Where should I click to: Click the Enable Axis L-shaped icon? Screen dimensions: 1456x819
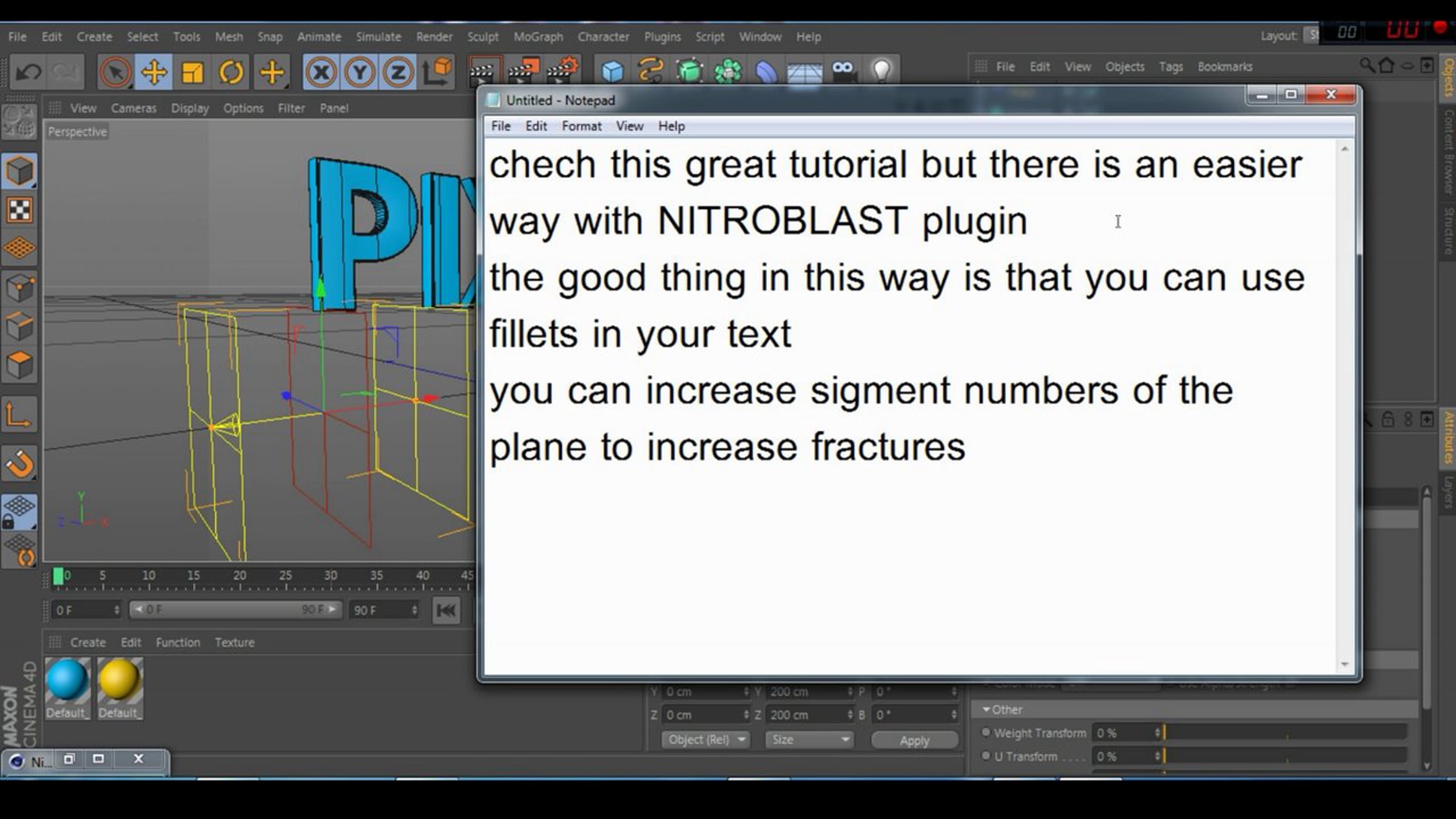[19, 416]
